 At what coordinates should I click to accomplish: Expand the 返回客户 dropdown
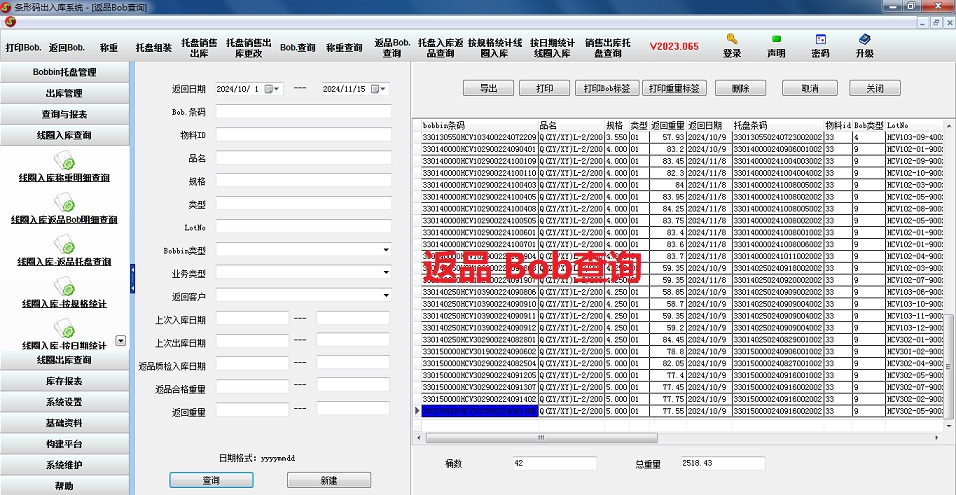(385, 296)
